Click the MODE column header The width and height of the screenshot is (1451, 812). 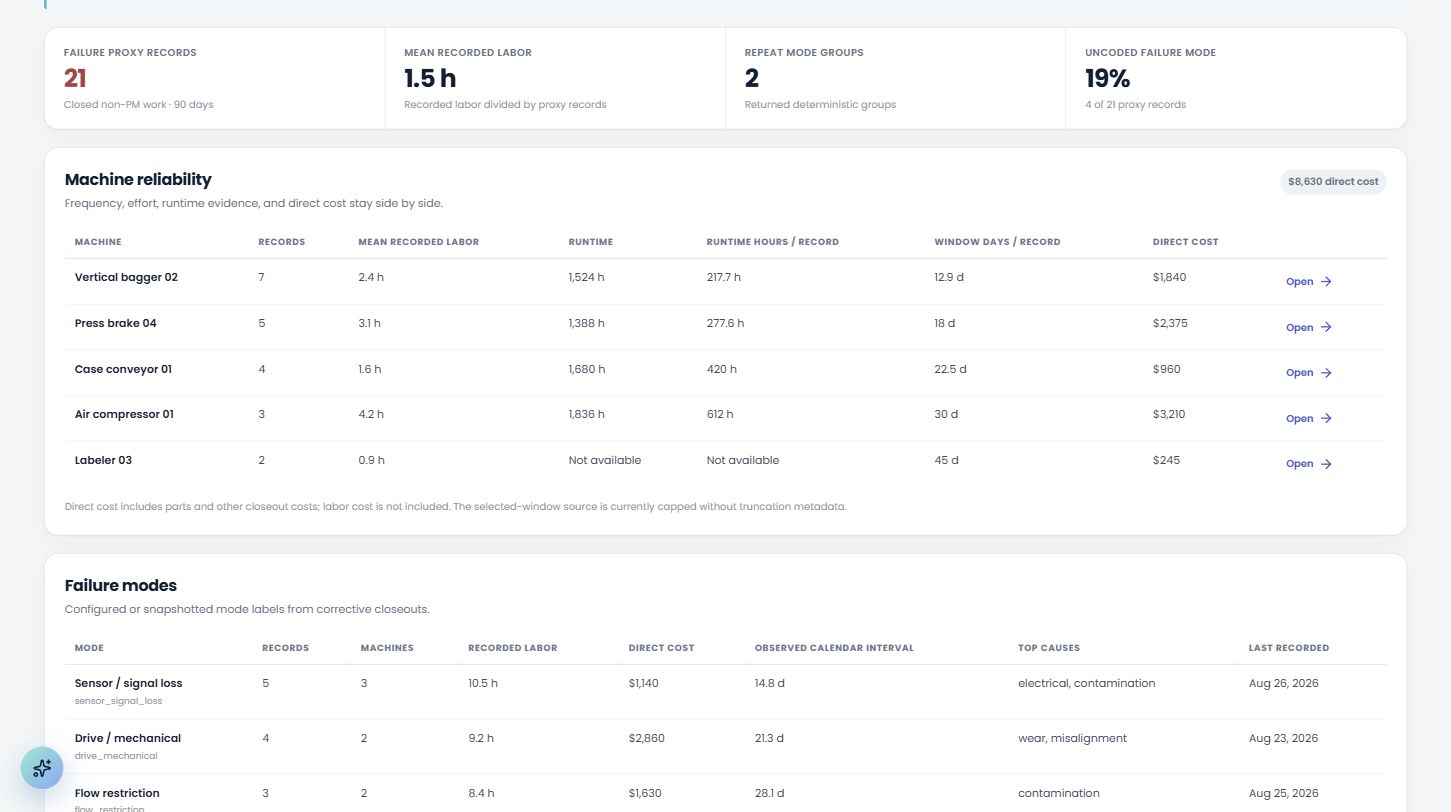89,648
